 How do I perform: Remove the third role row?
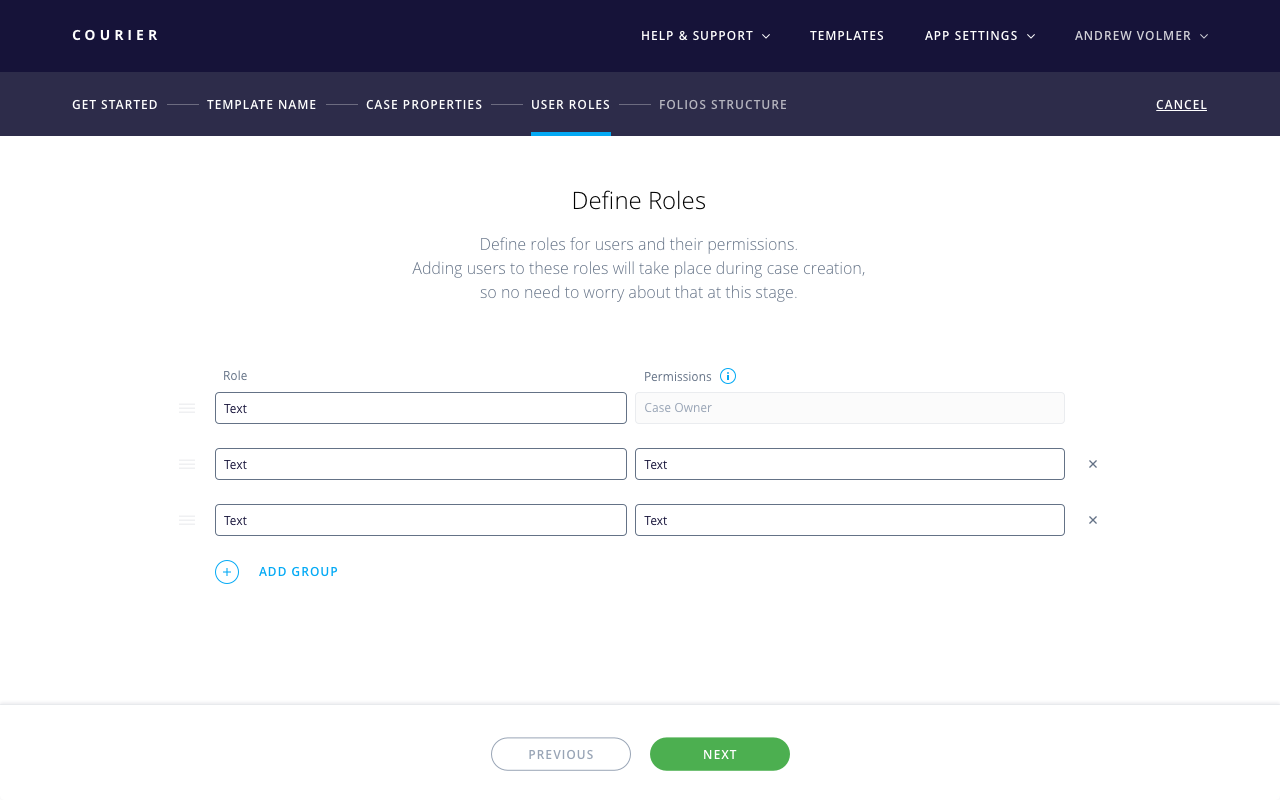click(1093, 520)
